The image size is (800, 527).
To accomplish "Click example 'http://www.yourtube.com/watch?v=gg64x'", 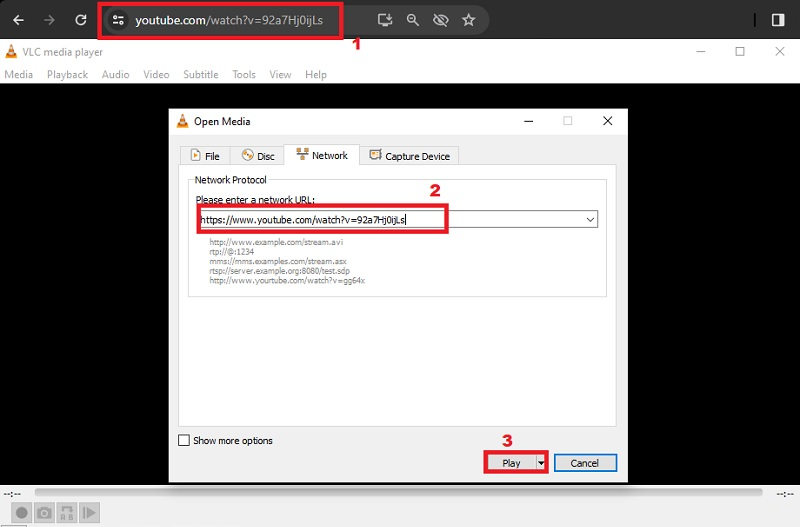I will [287, 281].
